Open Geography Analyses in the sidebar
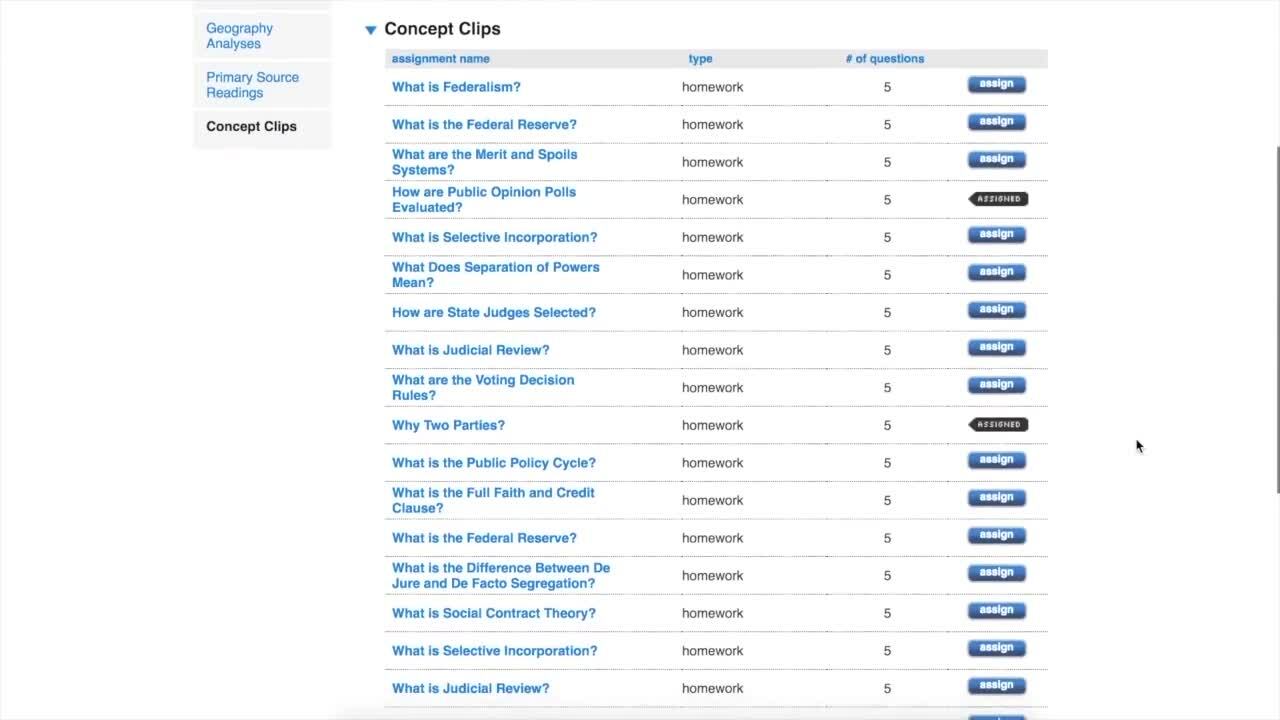Screen dimensions: 1280x720 (239, 36)
